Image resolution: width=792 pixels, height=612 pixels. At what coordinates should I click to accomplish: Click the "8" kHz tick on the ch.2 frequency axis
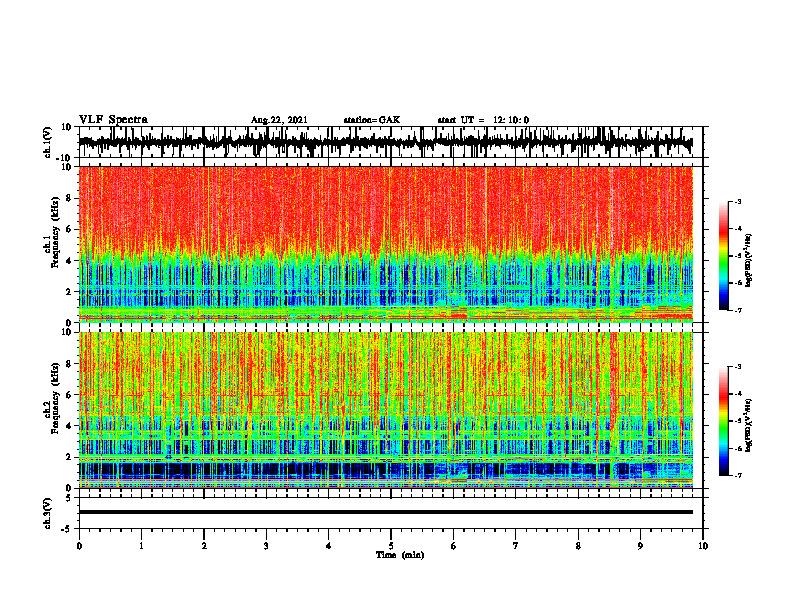[x=70, y=364]
